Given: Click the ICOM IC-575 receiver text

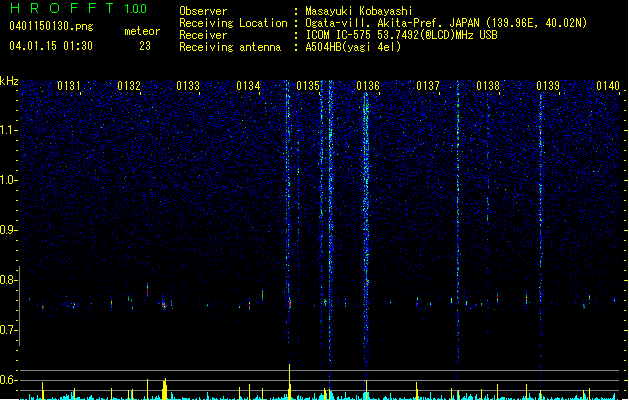Looking at the screenshot, I should (401, 35).
